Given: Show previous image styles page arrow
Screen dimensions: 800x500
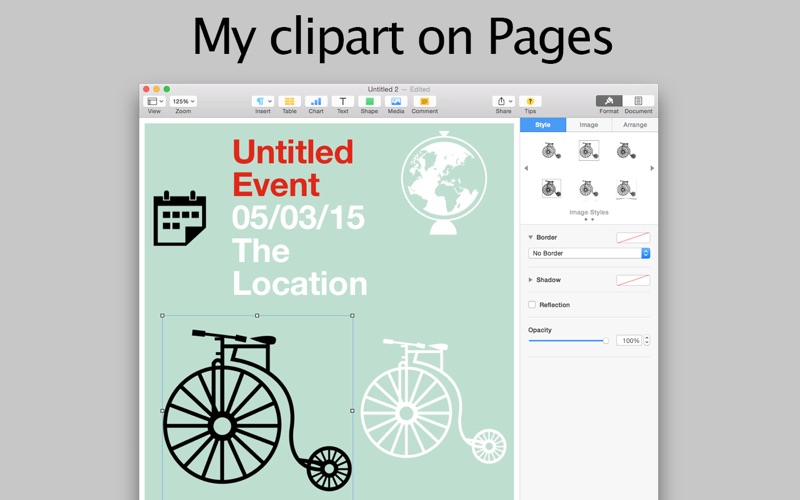Looking at the screenshot, I should point(526,168).
